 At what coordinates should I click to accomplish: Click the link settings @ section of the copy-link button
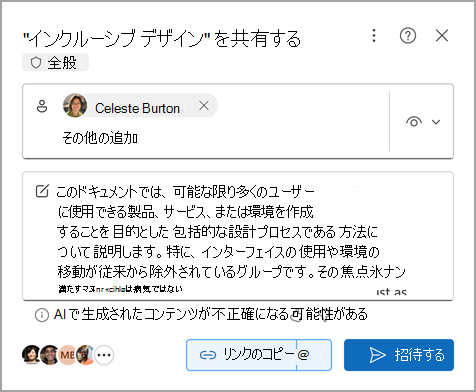(314, 355)
